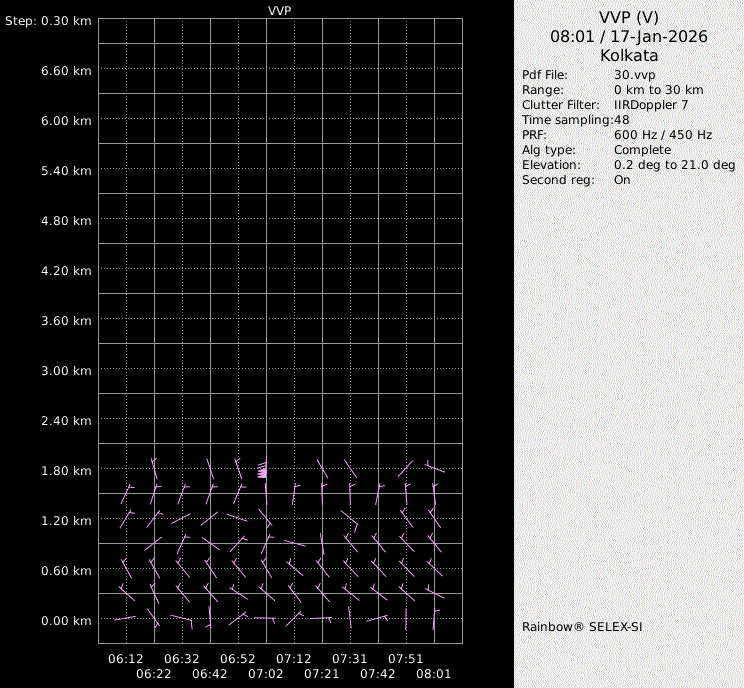The height and width of the screenshot is (688, 744).
Task: Click the 06:12 time axis label
Action: click(x=126, y=659)
